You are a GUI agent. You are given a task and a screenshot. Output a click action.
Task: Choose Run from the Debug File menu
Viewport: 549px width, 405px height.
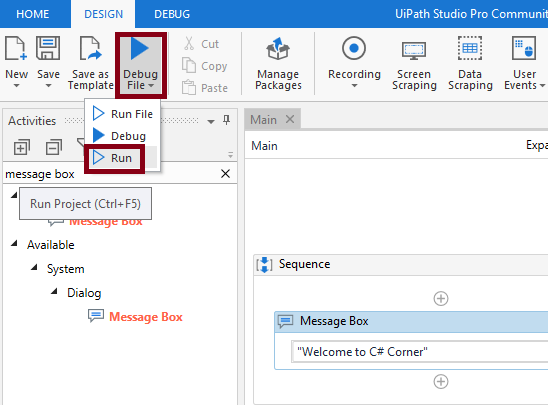tap(114, 158)
